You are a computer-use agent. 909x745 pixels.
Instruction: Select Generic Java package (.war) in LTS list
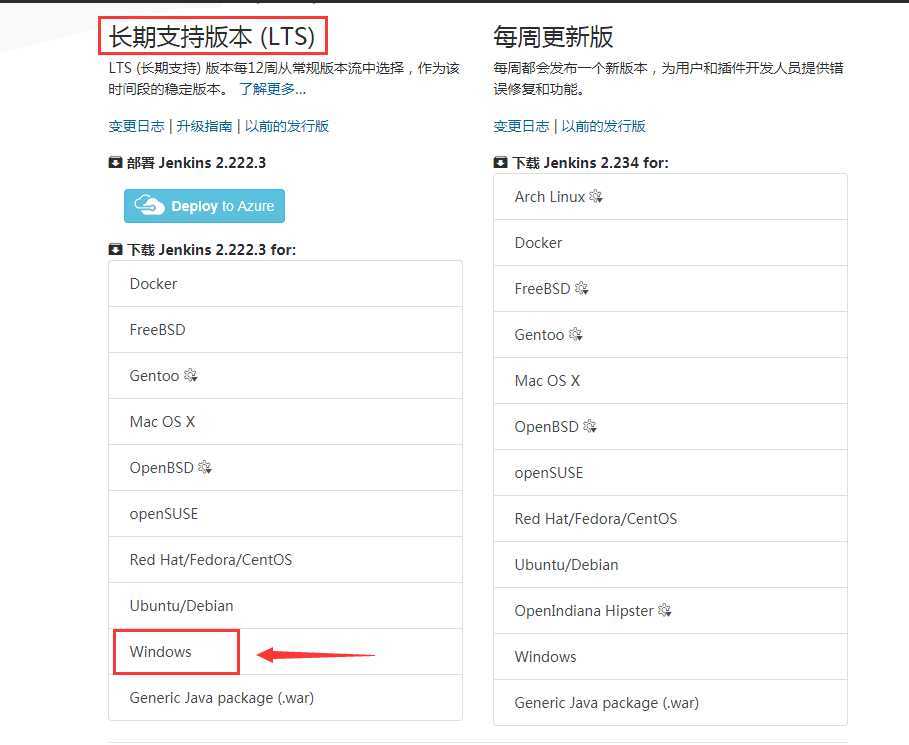click(x=285, y=697)
